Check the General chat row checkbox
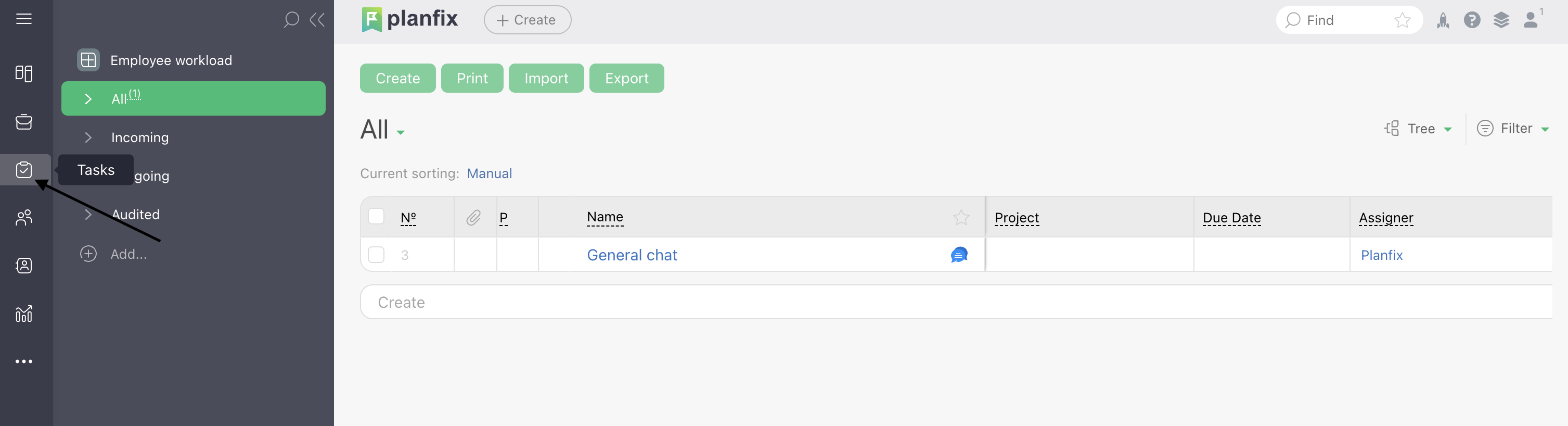This screenshot has height=426, width=1568. tap(376, 255)
